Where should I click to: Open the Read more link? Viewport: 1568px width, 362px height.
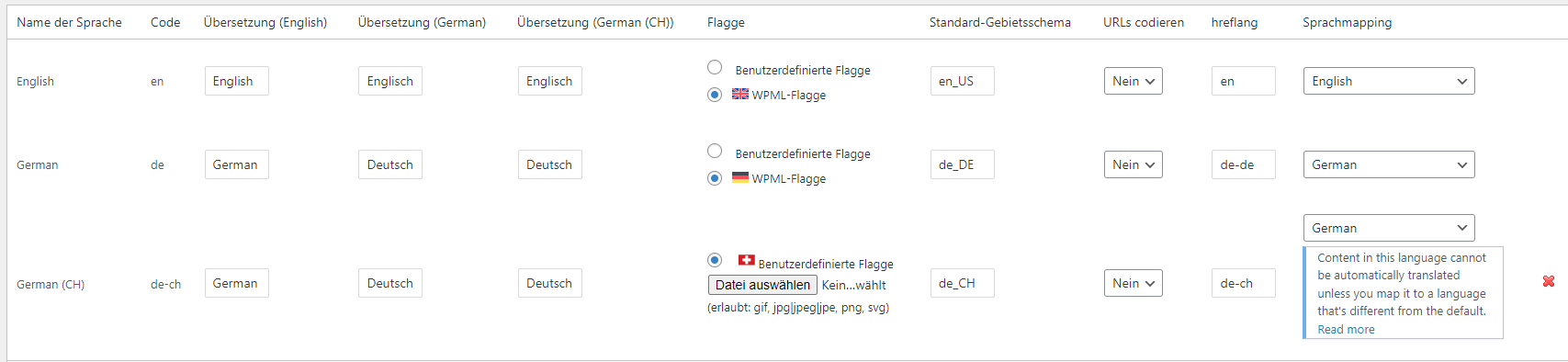click(x=1346, y=330)
